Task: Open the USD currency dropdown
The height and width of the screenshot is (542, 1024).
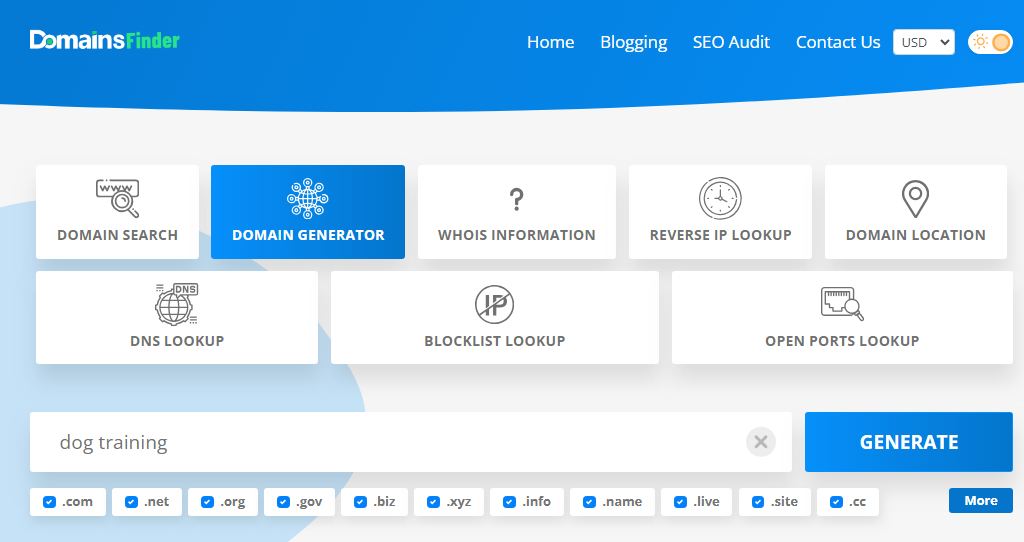Action: [923, 42]
